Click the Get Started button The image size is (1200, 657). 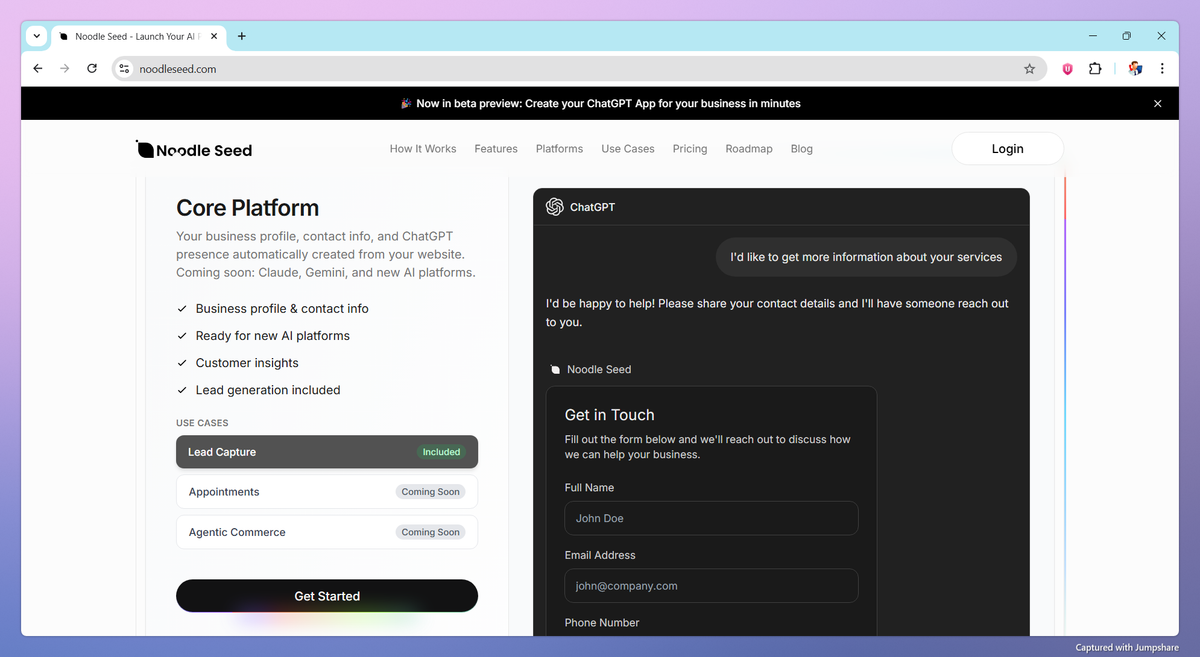pos(327,596)
